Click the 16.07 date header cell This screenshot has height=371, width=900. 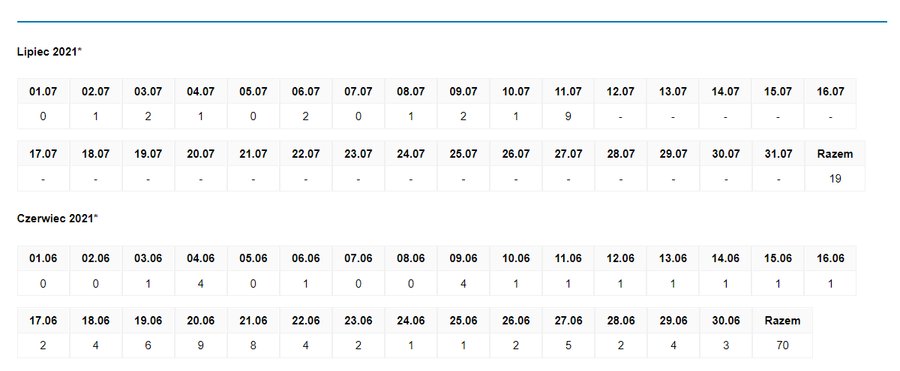click(x=831, y=91)
